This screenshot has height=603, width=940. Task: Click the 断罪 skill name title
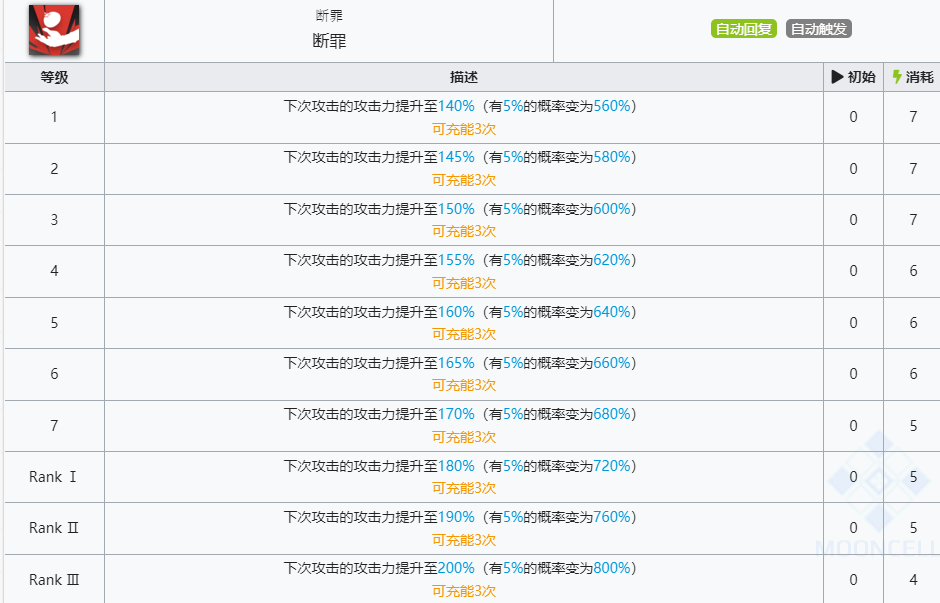(329, 41)
